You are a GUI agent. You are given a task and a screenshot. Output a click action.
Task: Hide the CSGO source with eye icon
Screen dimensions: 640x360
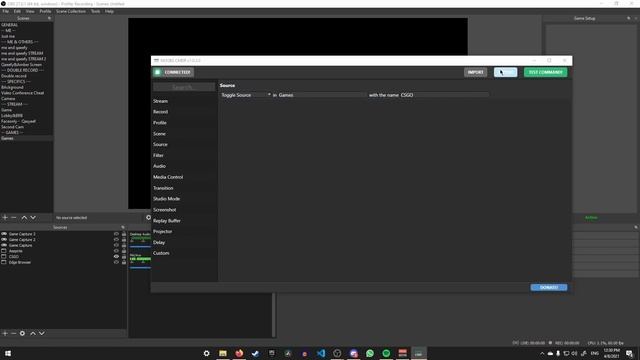(x=116, y=257)
